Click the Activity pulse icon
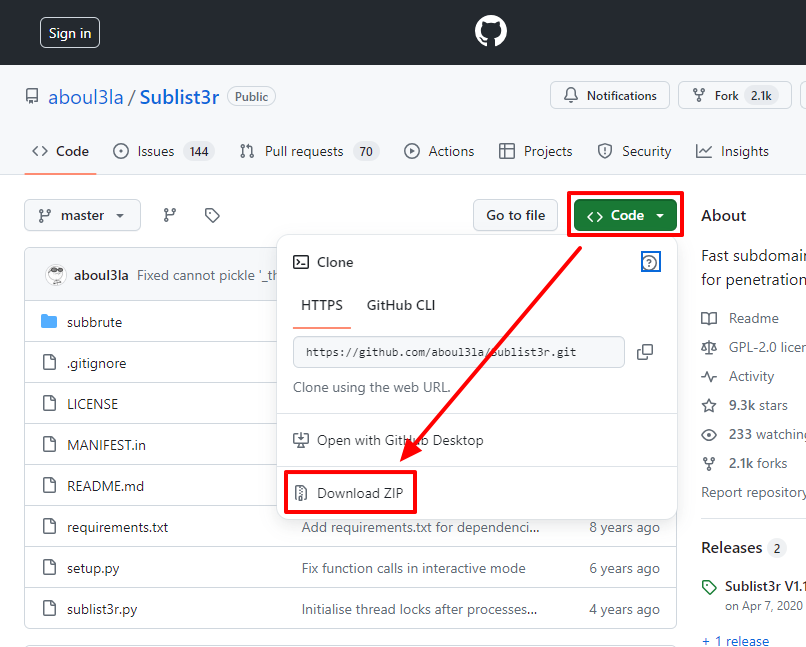806x647 pixels. 709,377
